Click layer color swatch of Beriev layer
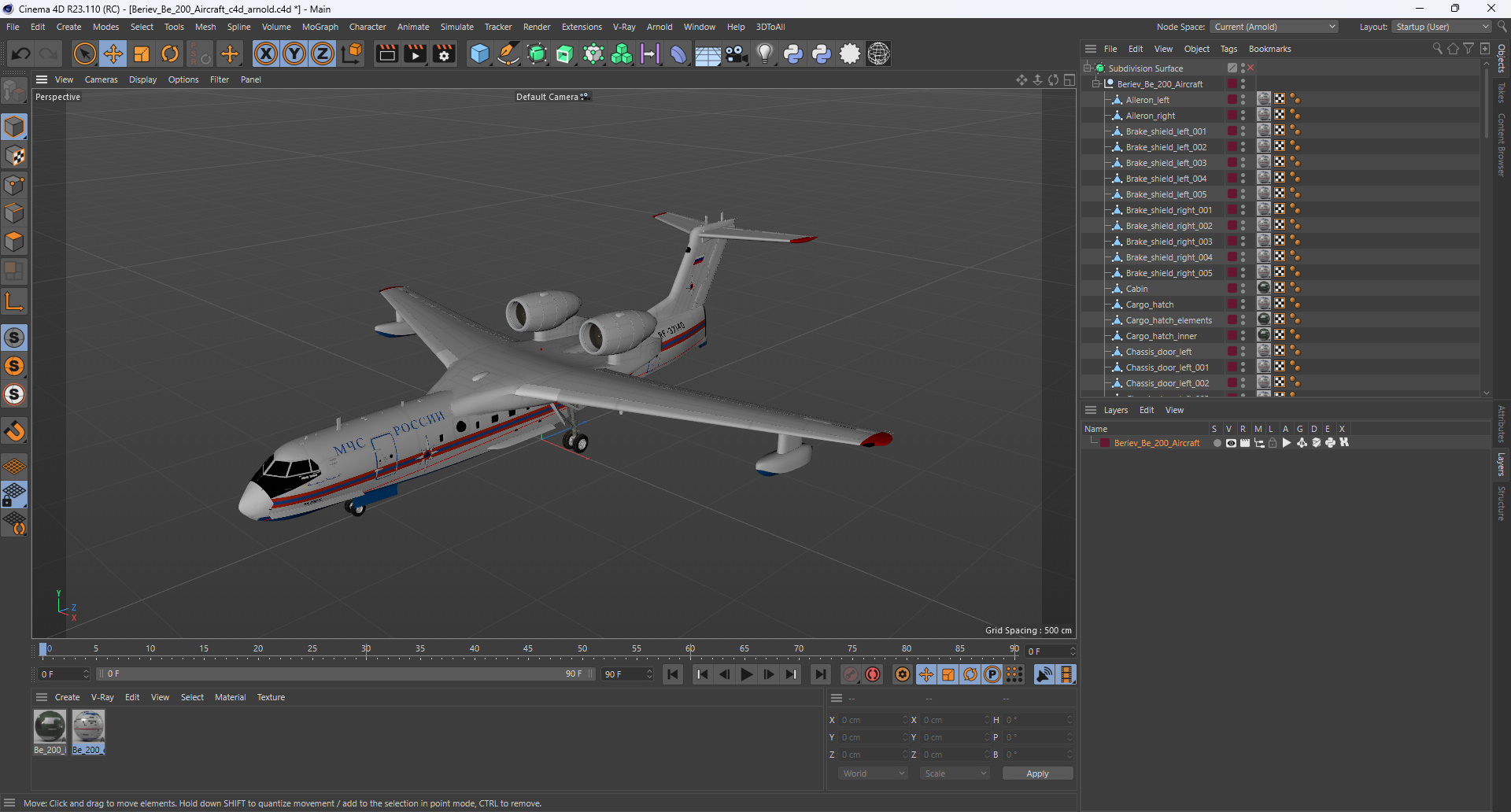 1105,443
